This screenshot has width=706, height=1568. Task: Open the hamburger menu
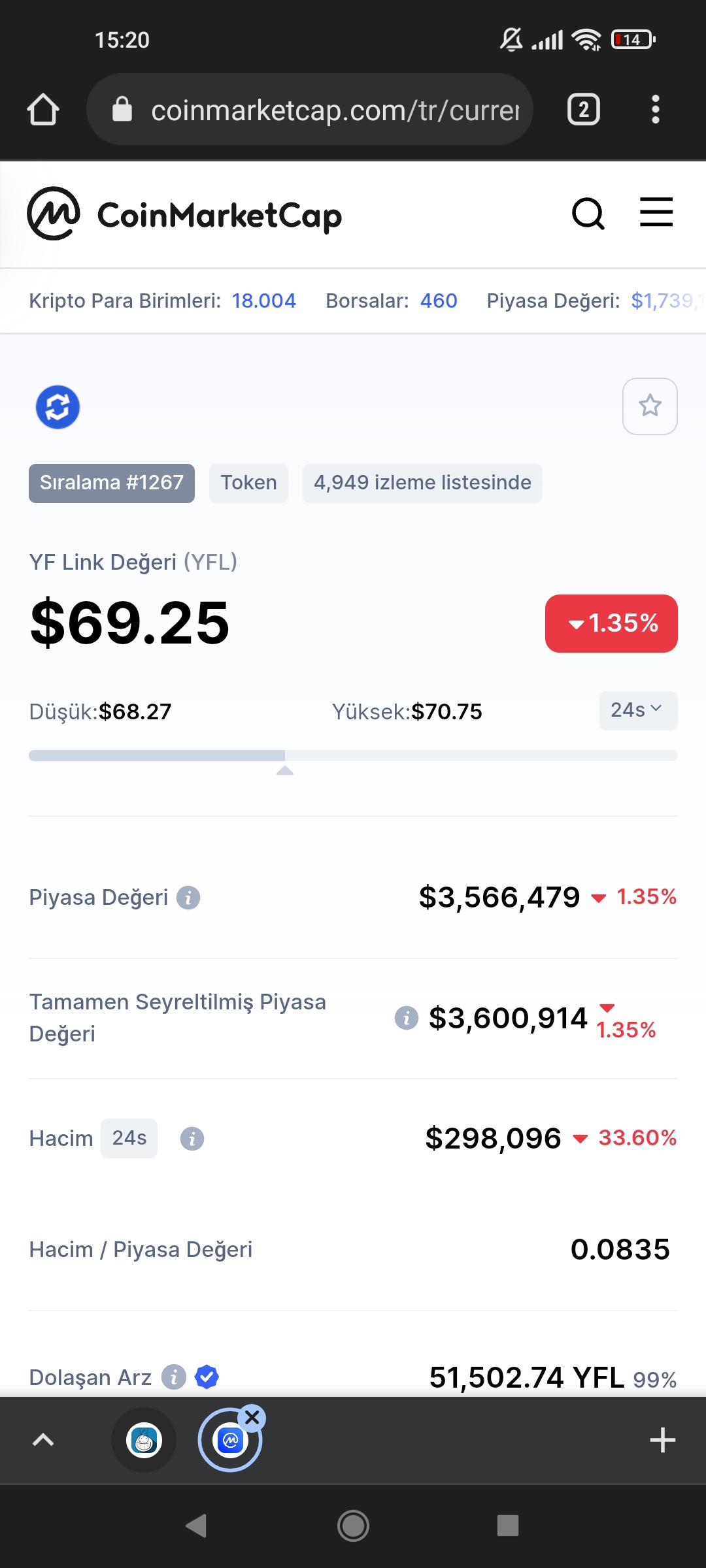point(656,212)
